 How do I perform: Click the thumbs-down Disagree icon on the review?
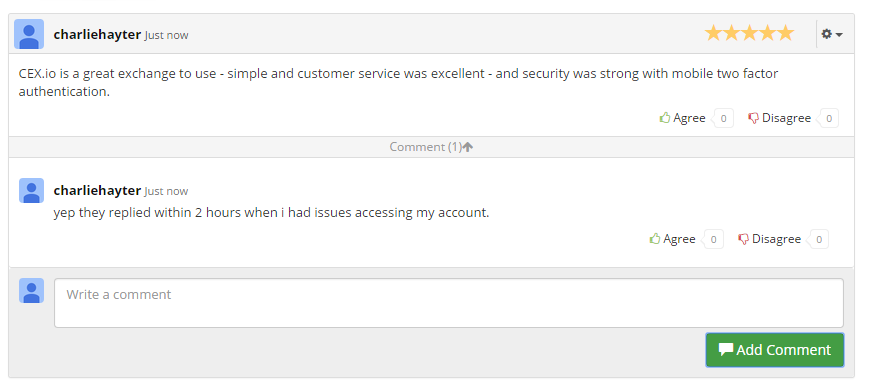(x=753, y=118)
